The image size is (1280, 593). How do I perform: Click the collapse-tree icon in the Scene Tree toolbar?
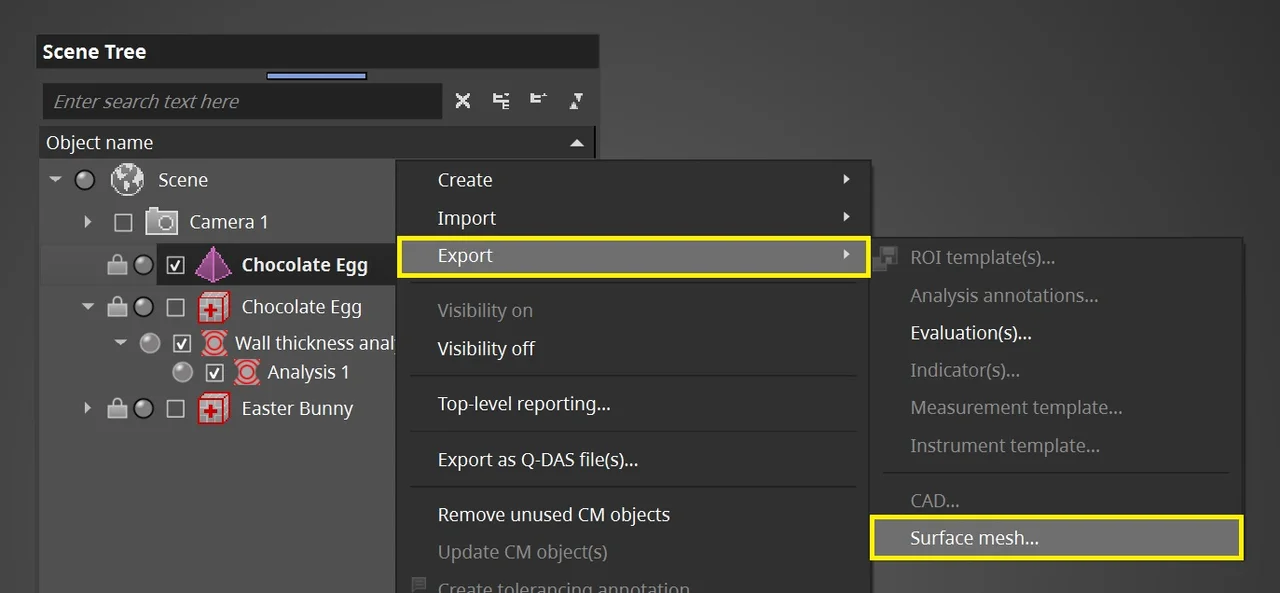539,100
